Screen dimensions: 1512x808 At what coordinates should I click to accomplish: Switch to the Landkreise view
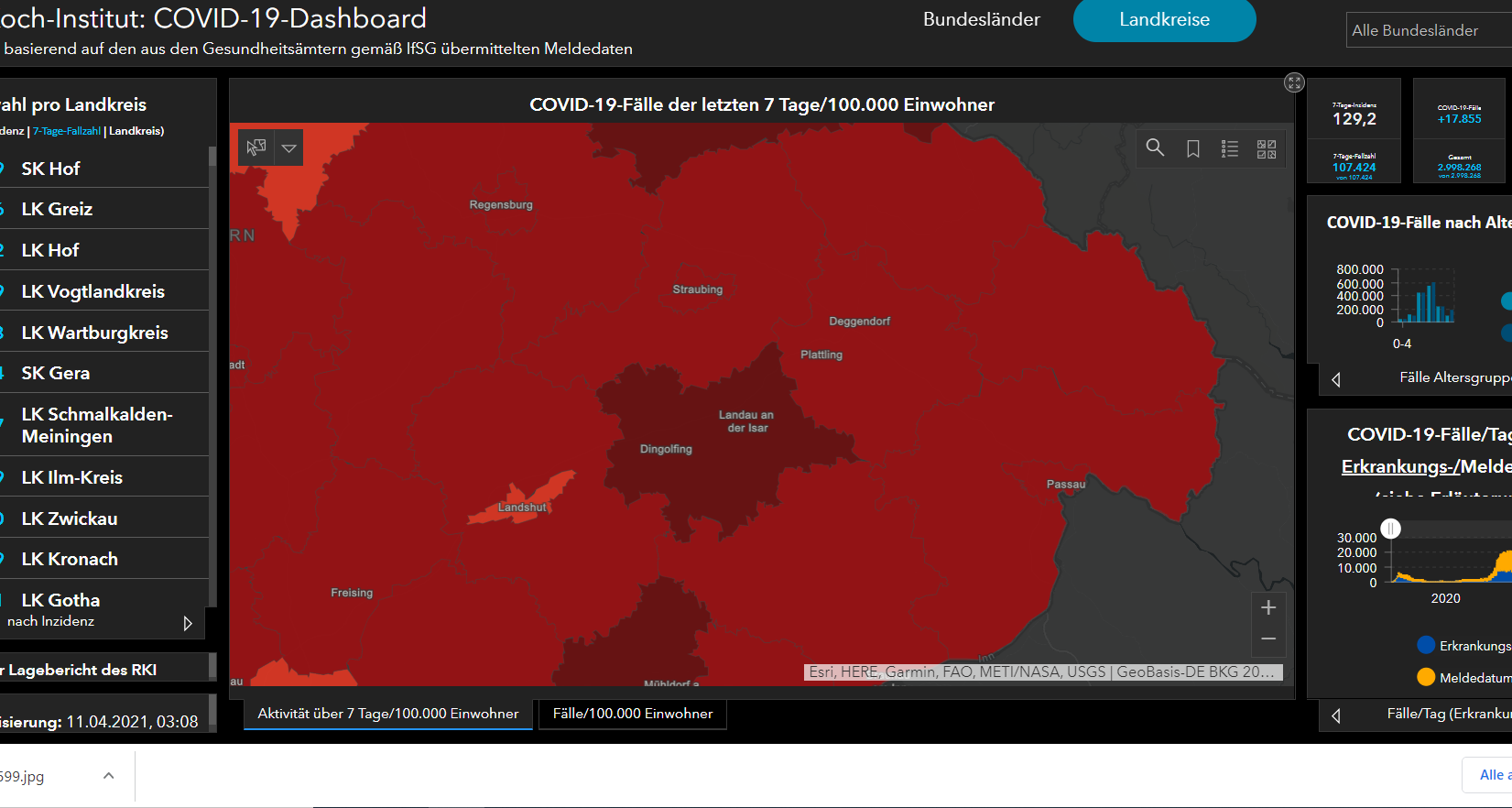(1164, 20)
